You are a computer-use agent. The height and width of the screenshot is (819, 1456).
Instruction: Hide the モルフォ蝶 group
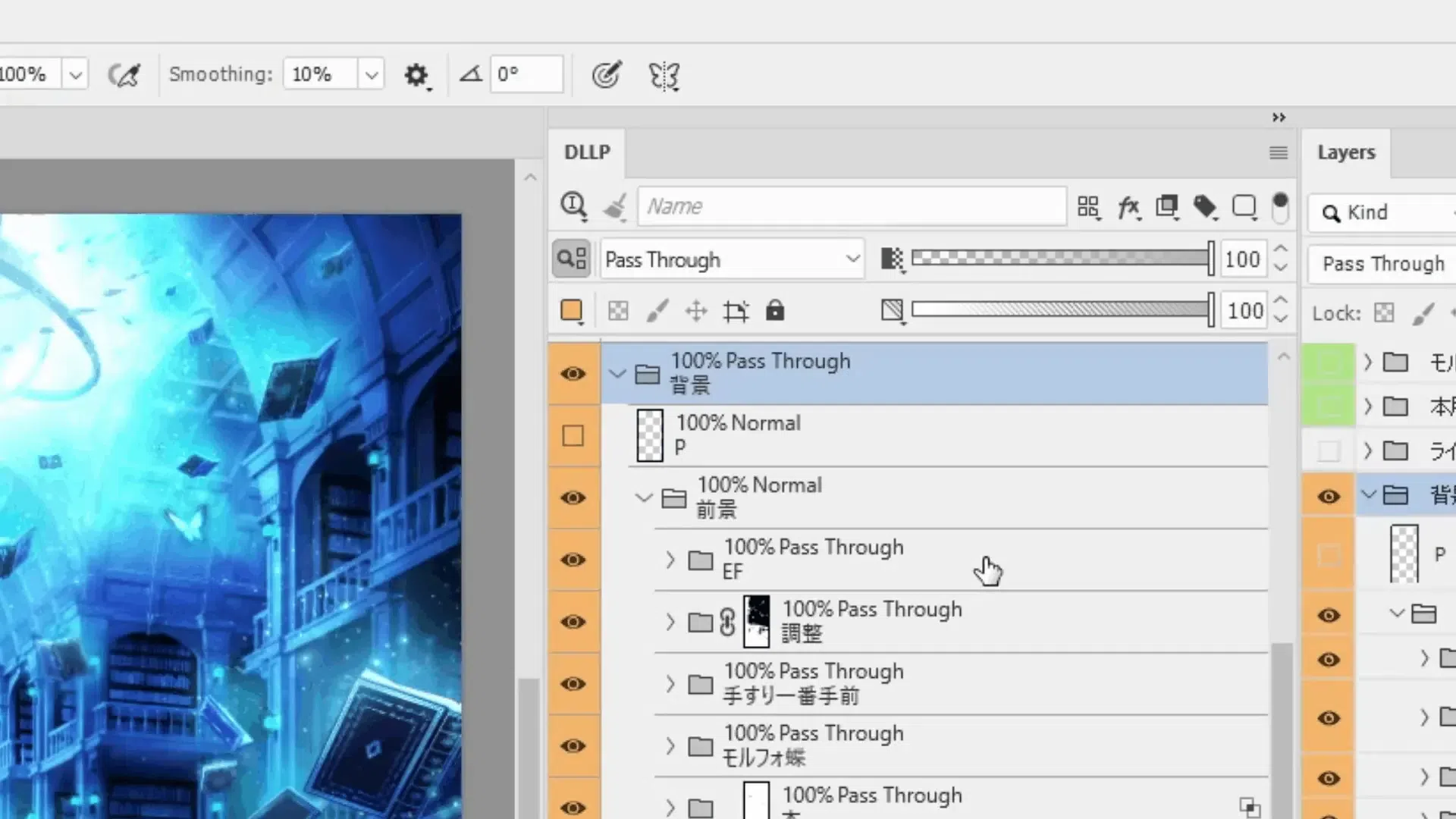point(573,746)
